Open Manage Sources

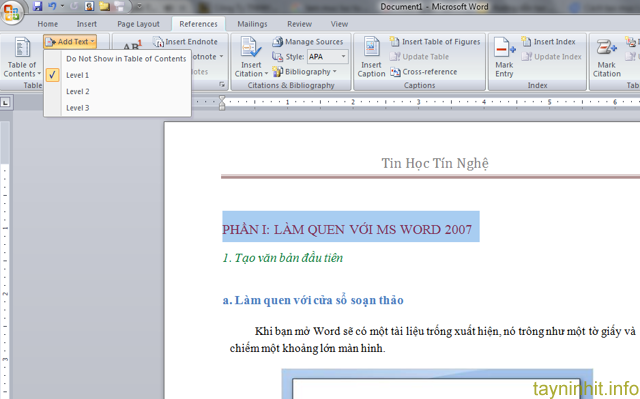pos(308,42)
